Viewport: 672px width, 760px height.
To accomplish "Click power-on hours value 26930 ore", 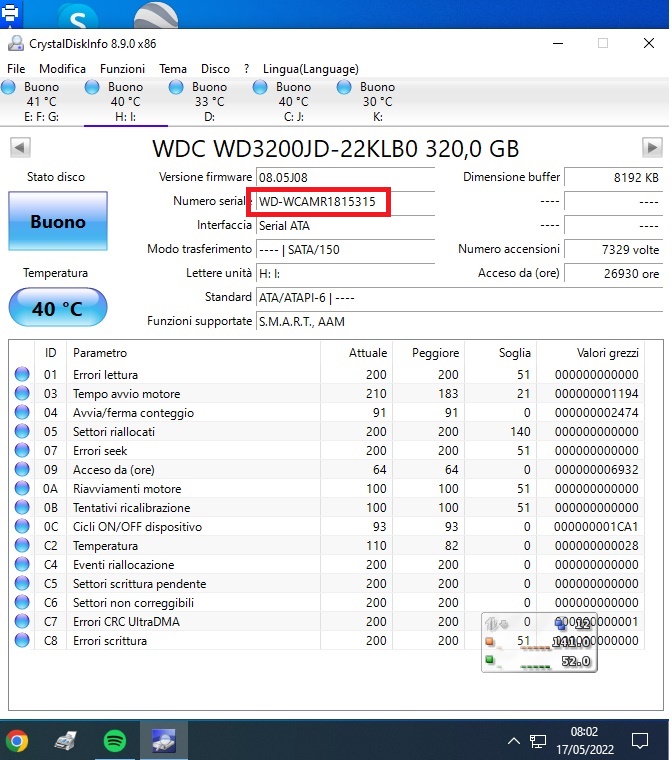I will pyautogui.click(x=613, y=273).
